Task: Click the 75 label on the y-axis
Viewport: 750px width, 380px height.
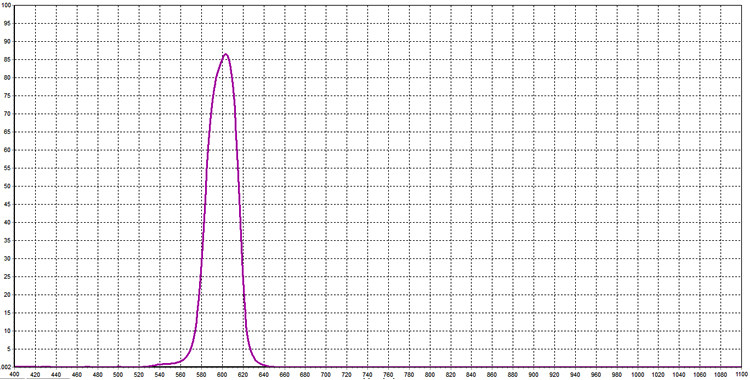Action: tap(8, 96)
